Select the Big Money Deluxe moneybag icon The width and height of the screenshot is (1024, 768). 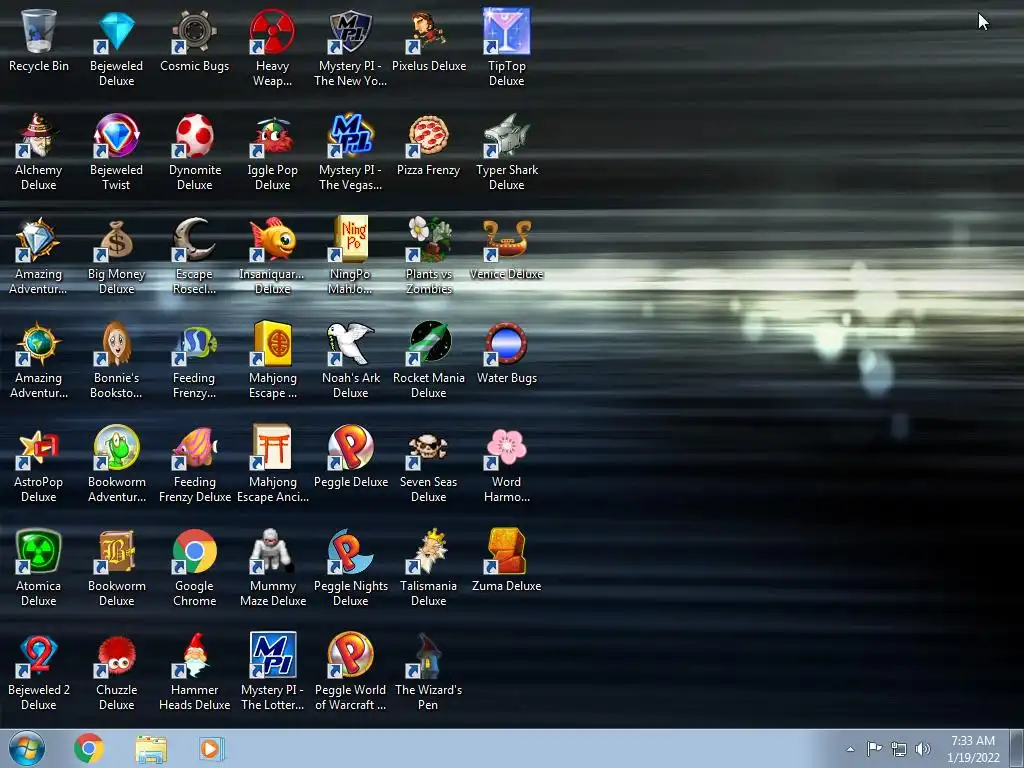pos(116,239)
